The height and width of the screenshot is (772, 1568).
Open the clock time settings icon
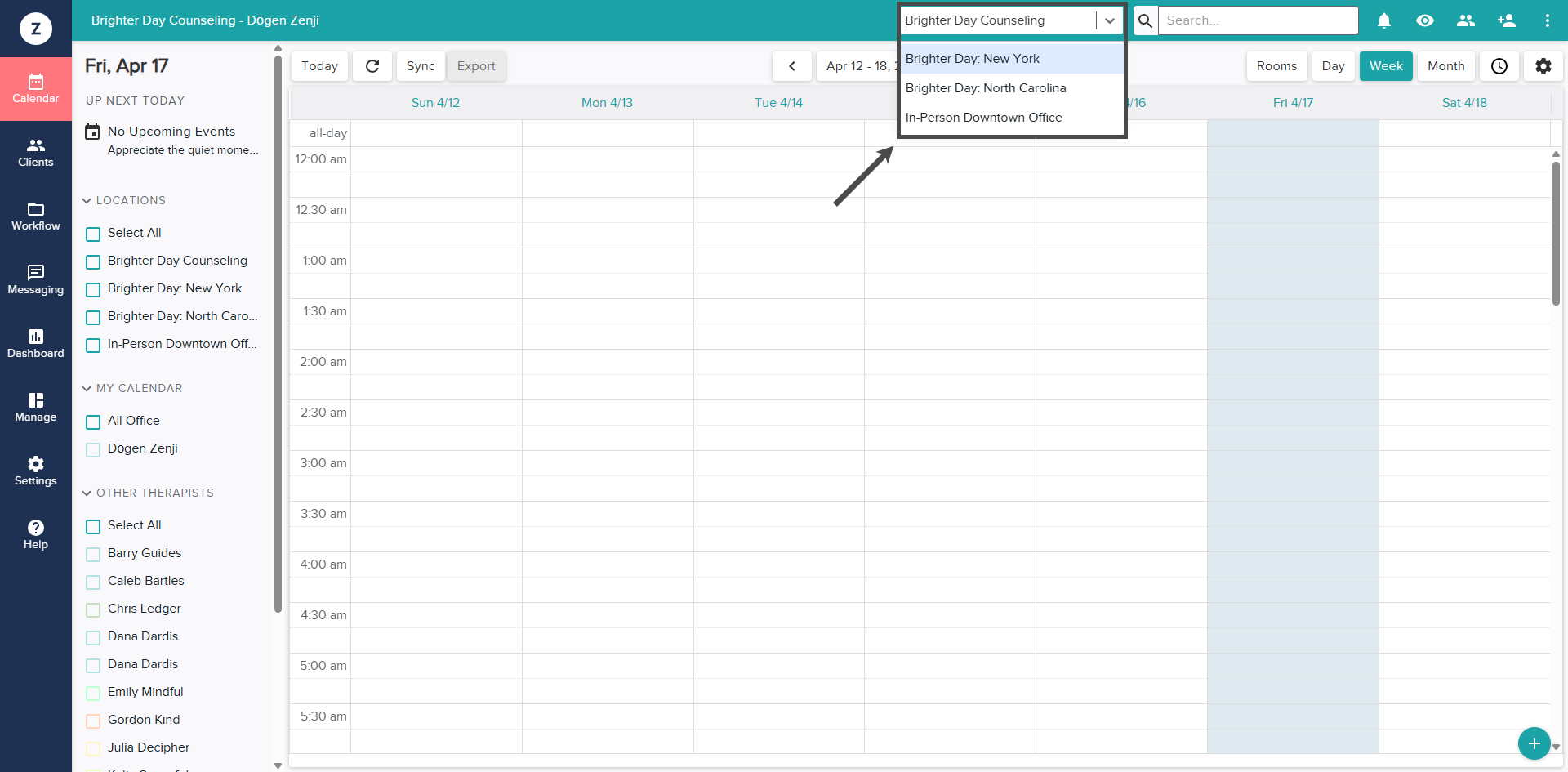pos(1499,66)
